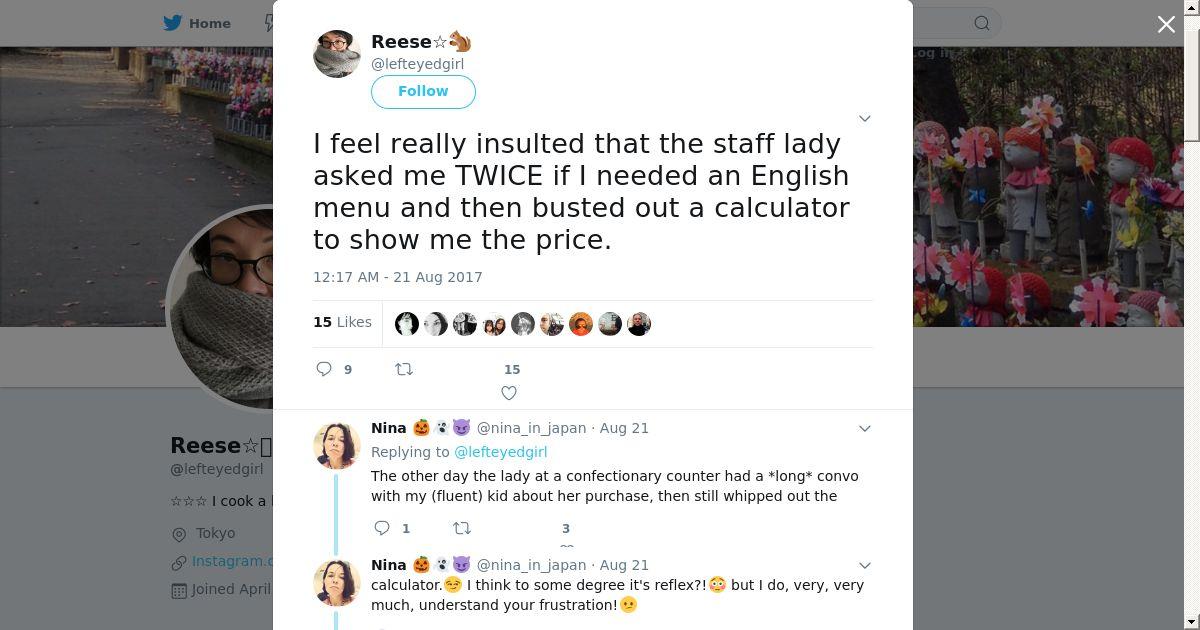Viewport: 1200px width, 630px height.
Task: Click the 15 Likes count
Action: click(342, 322)
